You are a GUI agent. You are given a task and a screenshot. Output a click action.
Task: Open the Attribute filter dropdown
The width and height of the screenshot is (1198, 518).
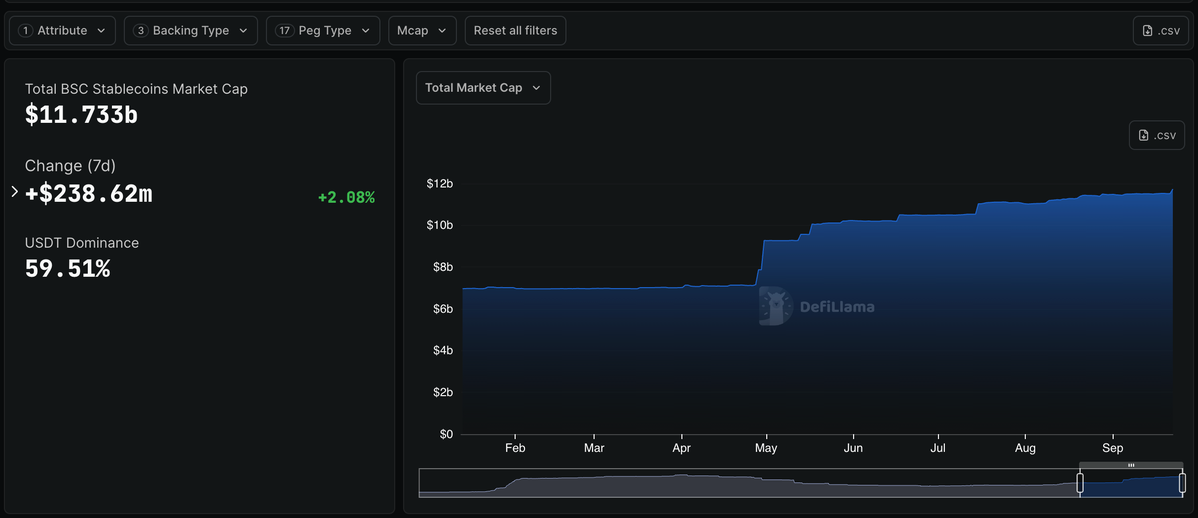[x=62, y=31]
